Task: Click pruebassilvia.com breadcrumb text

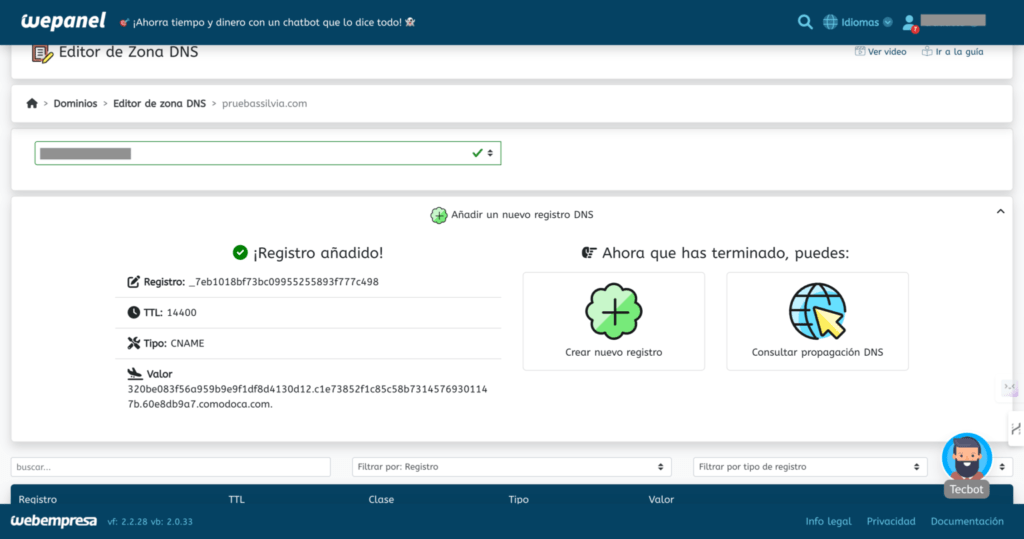Action: pyautogui.click(x=264, y=103)
